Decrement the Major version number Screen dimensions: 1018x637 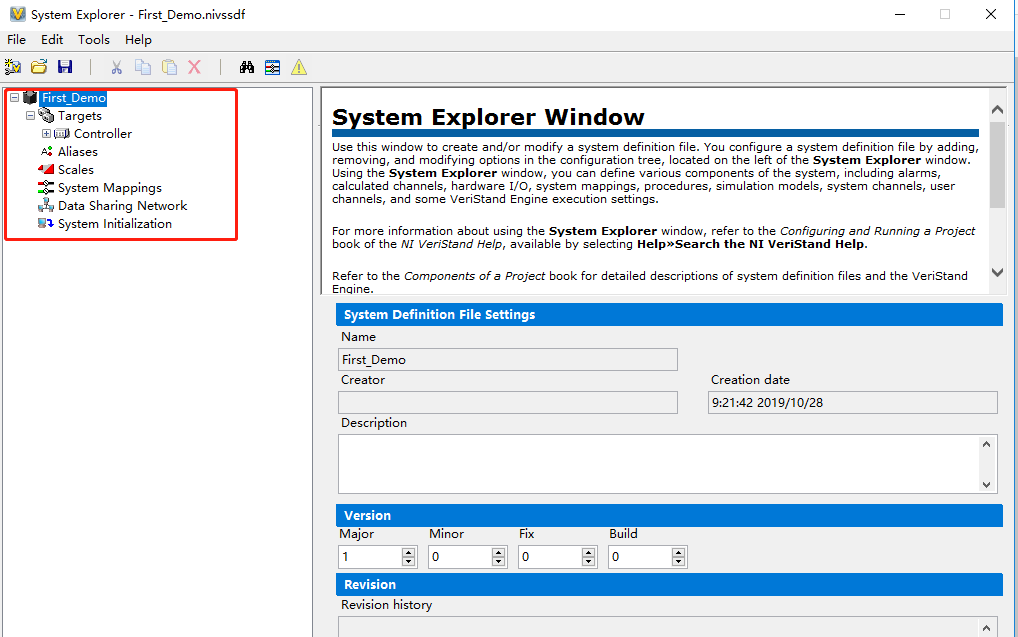(408, 562)
